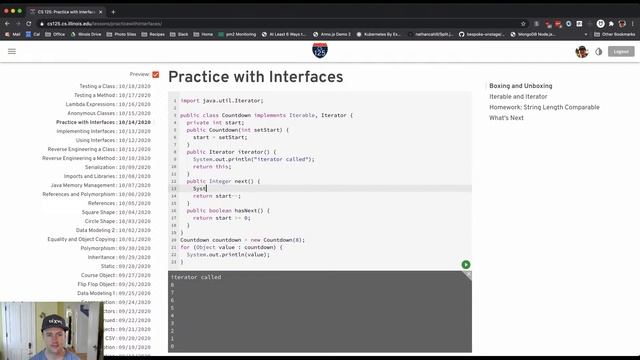Viewport: 640px width, 360px height.
Task: Open lesson Polymorphism 09/30/2020
Action: [116, 248]
